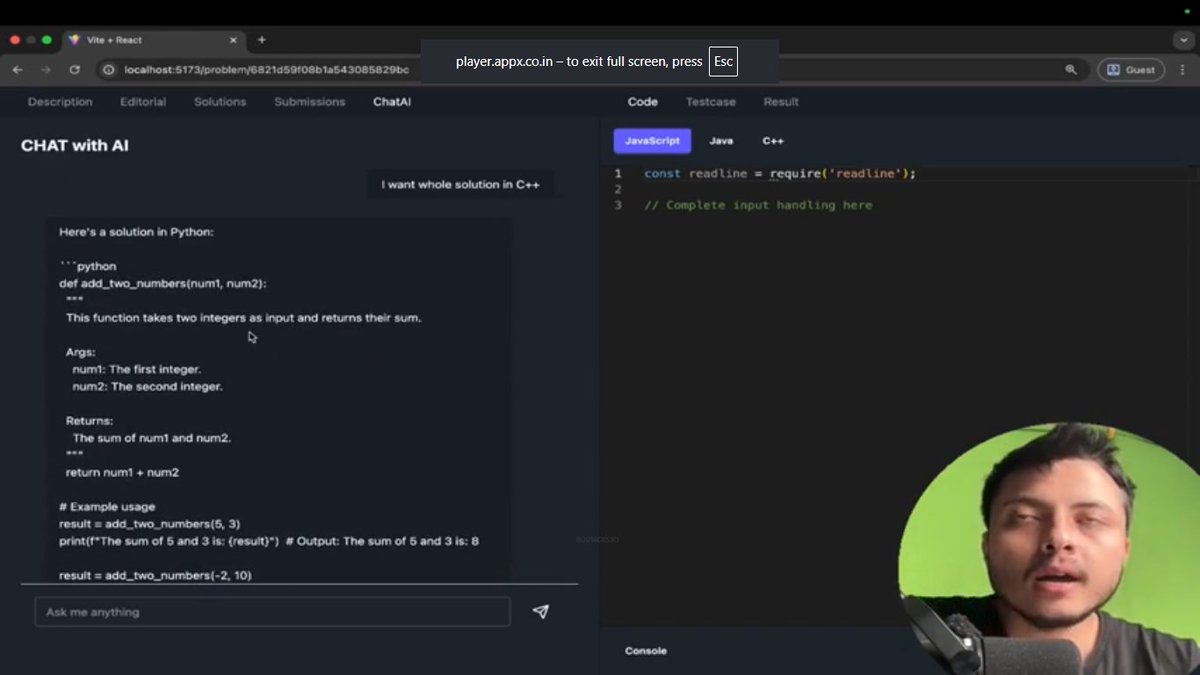Click the Result view label
The height and width of the screenshot is (675, 1200).
(x=781, y=101)
